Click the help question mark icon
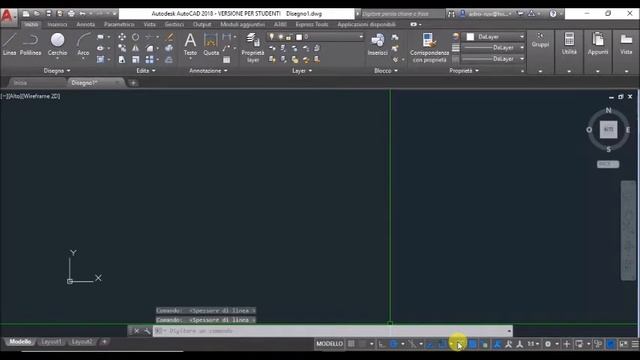The width and height of the screenshot is (640, 360). [553, 13]
